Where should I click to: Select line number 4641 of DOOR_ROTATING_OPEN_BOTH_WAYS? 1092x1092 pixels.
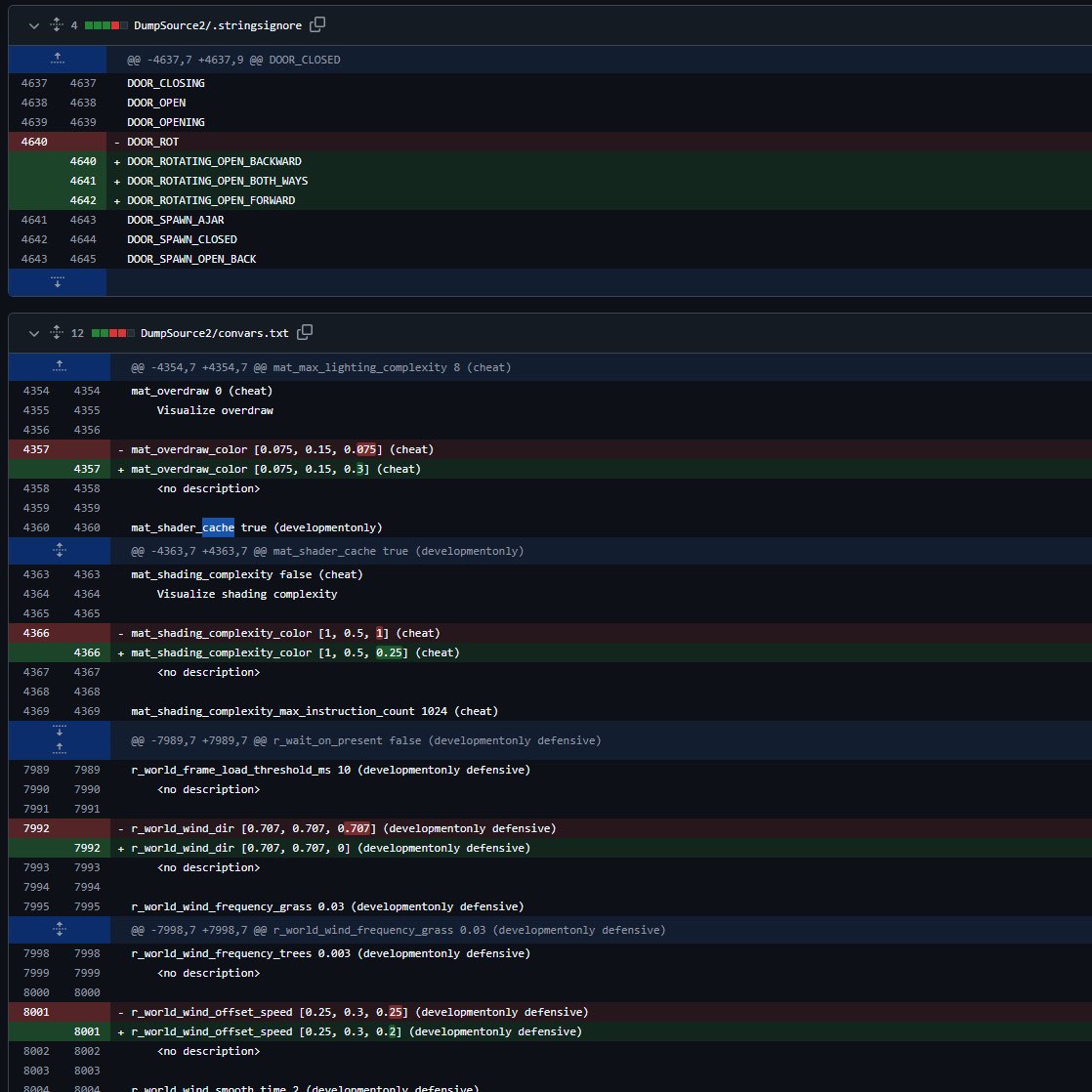(x=83, y=181)
